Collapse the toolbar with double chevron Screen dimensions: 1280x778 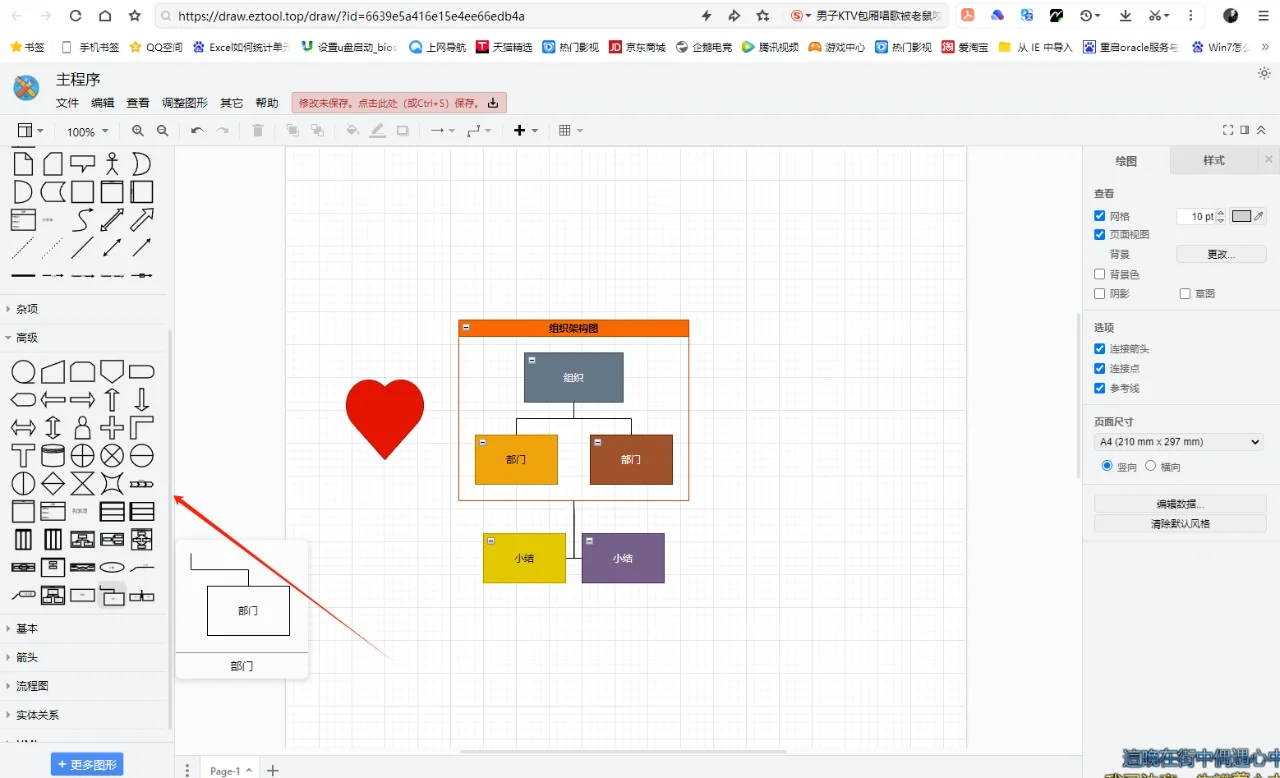point(1261,130)
